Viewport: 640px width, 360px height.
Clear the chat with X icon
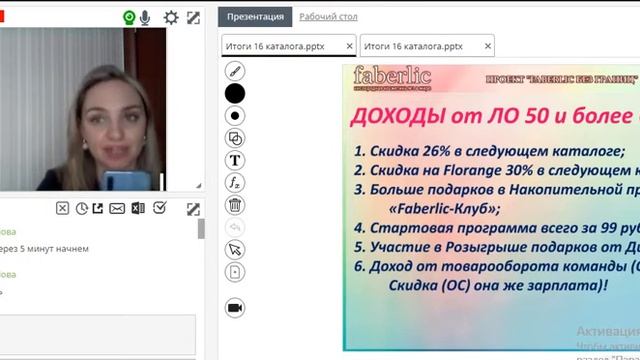[x=62, y=209]
